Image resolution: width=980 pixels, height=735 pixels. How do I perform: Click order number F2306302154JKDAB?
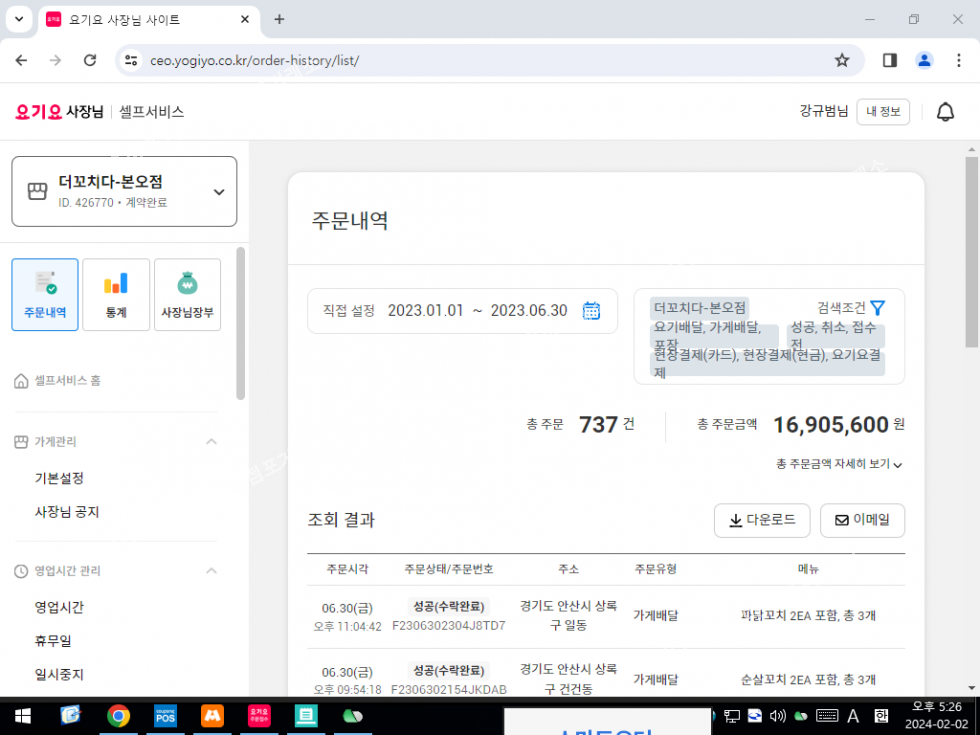[449, 689]
